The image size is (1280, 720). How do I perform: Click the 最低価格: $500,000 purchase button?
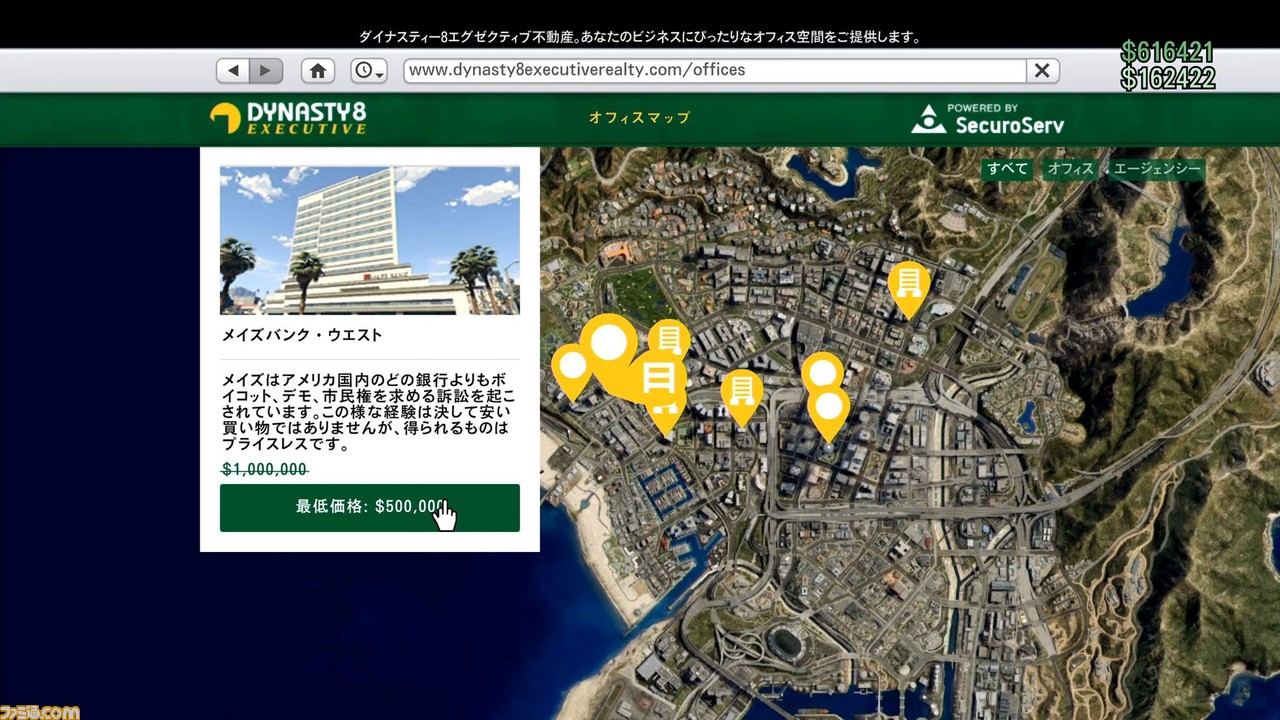pos(370,508)
